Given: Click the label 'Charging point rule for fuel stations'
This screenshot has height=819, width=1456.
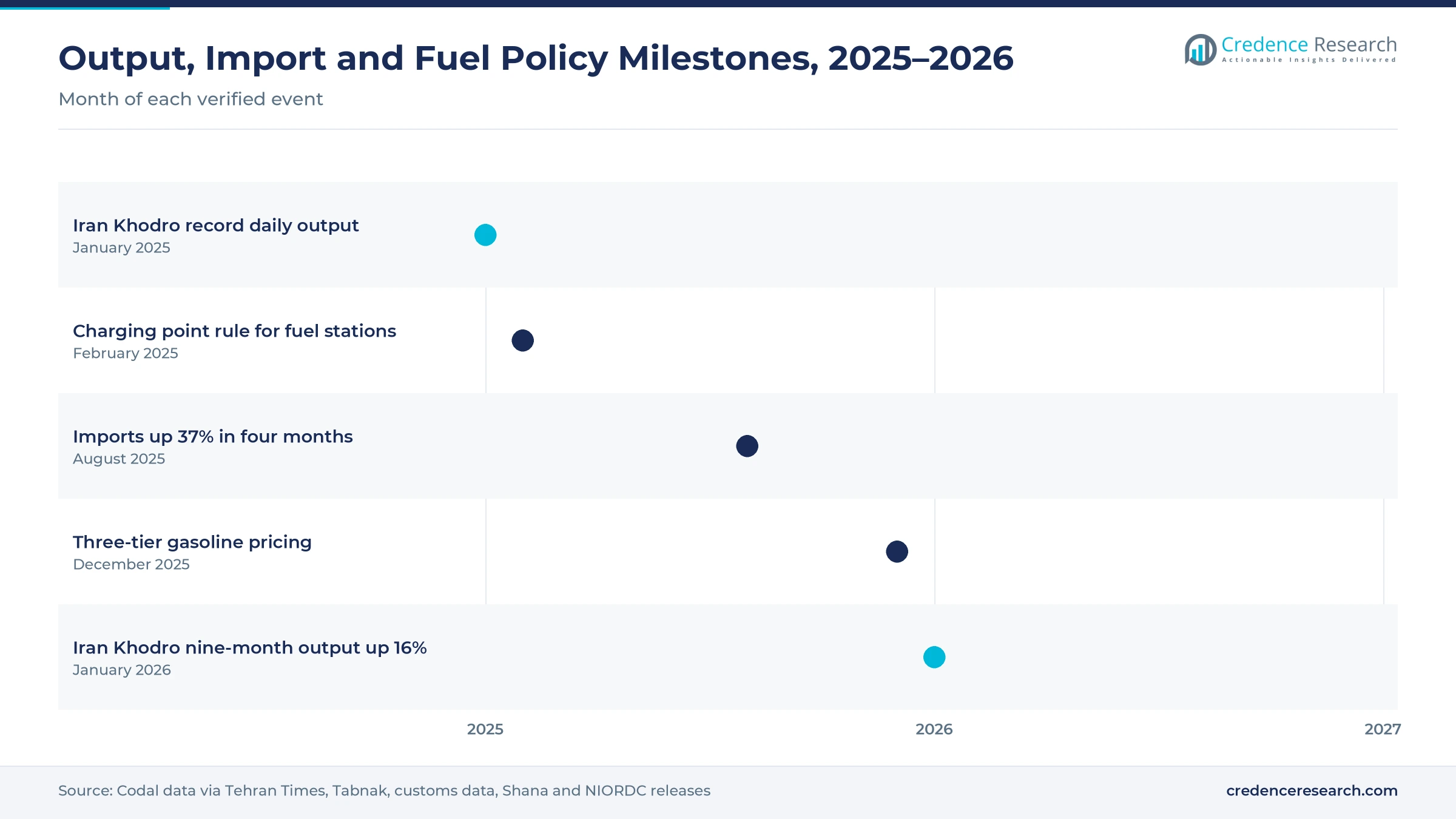Looking at the screenshot, I should click(x=234, y=331).
